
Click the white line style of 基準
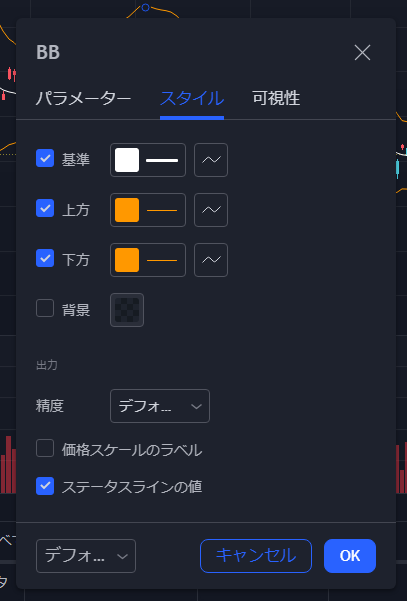[x=162, y=160]
